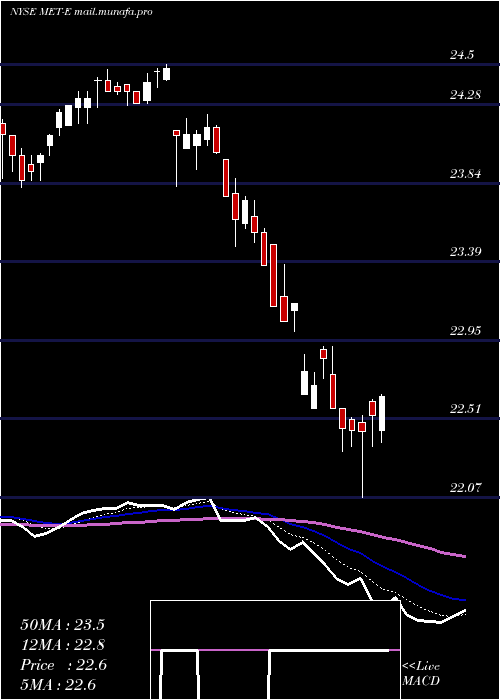Click the 50MA : 23.5 readout

[x=62, y=625]
